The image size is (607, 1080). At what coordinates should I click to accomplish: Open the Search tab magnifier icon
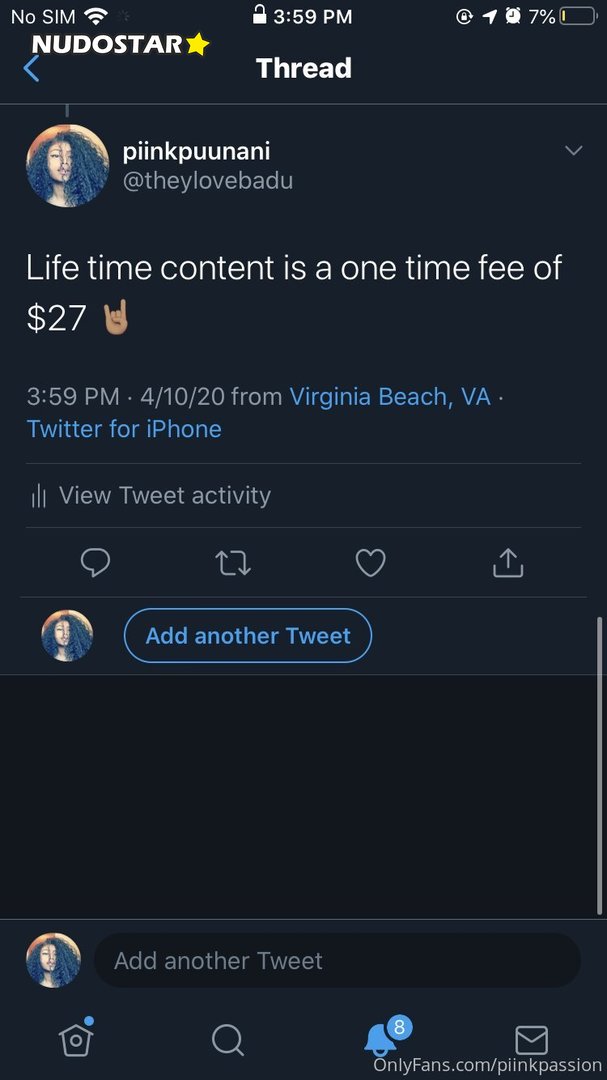click(x=228, y=1040)
